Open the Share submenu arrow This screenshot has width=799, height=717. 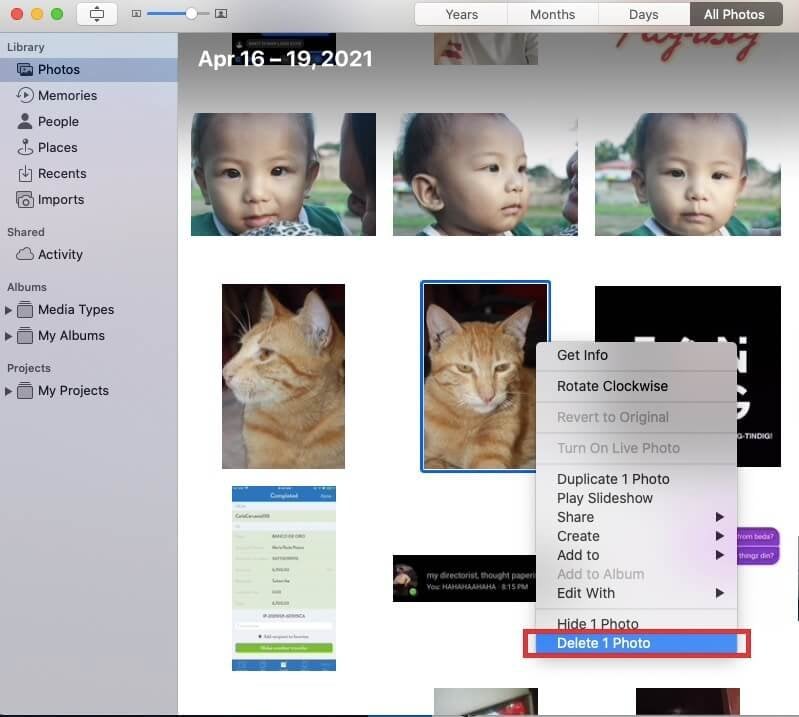720,517
